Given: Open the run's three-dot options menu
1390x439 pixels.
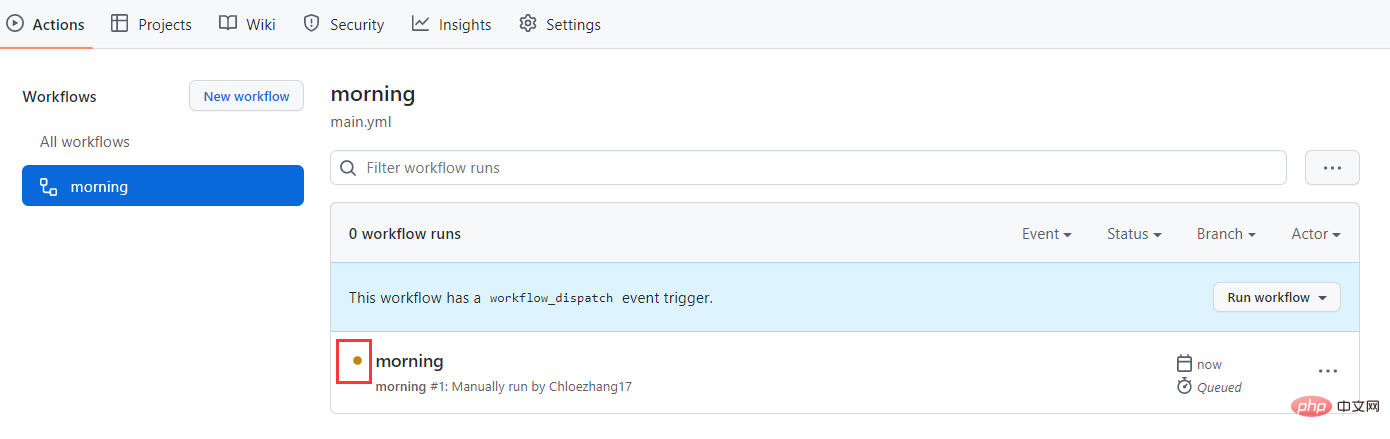Looking at the screenshot, I should pos(1327,371).
